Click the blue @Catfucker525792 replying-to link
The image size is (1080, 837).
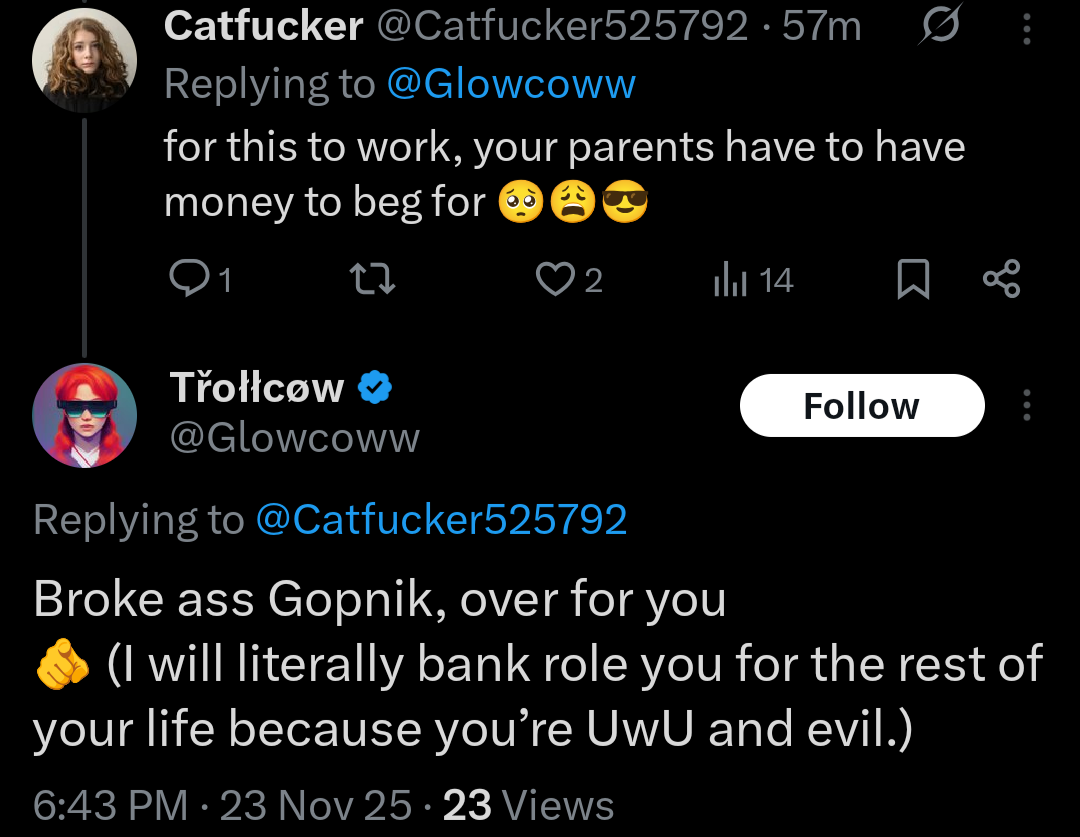click(x=441, y=520)
